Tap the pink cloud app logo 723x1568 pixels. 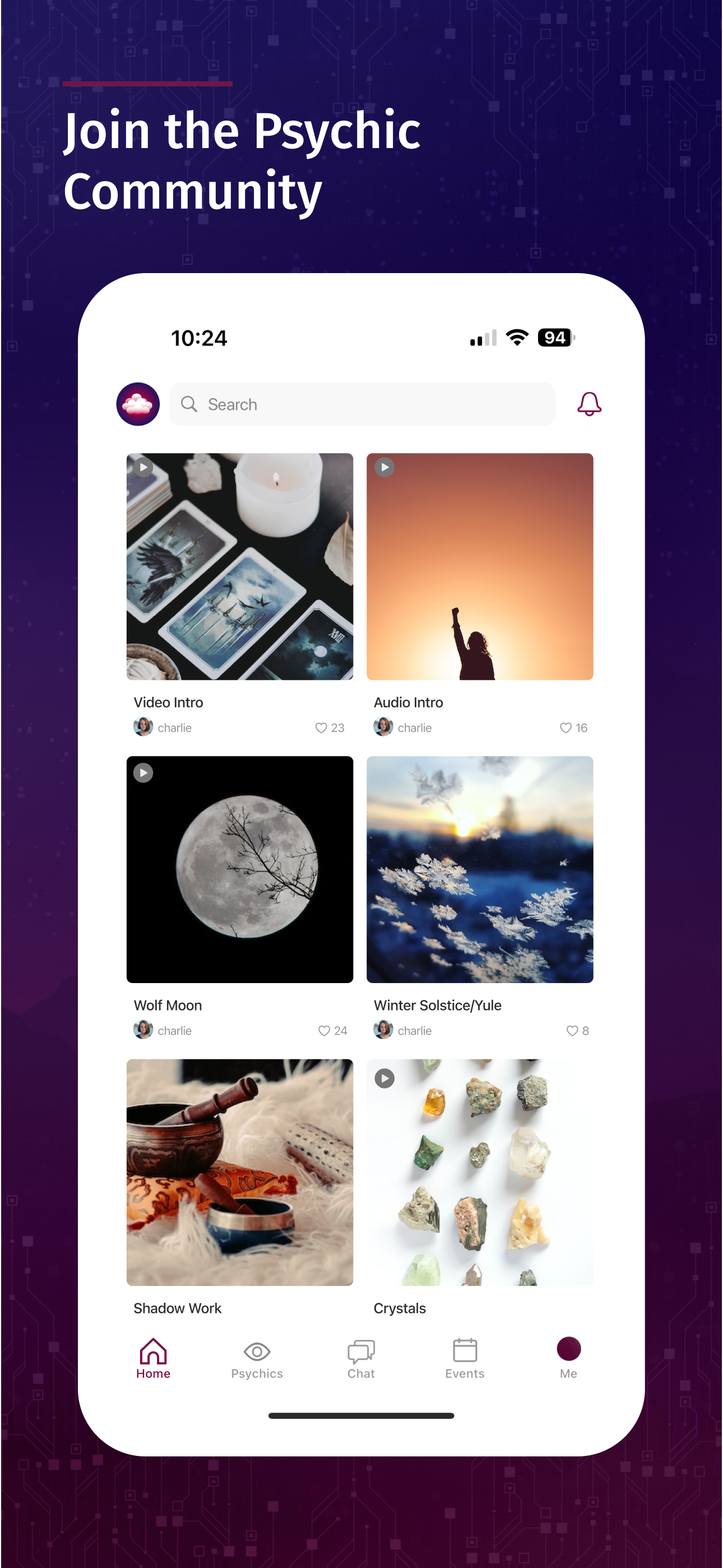(138, 404)
